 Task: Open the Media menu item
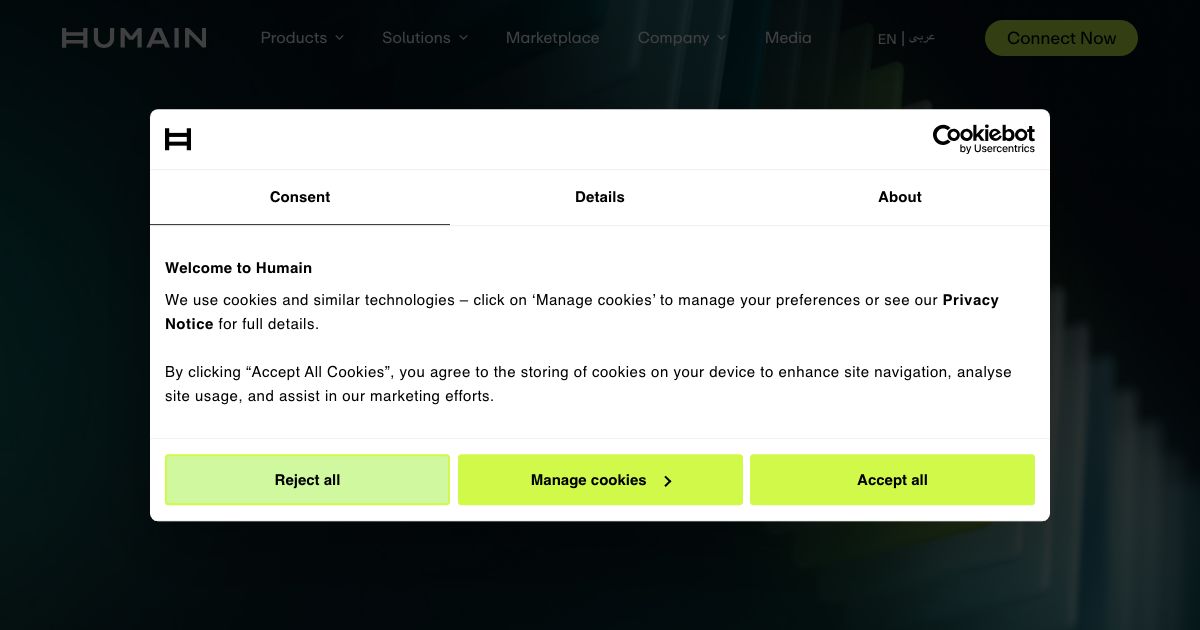(x=788, y=38)
